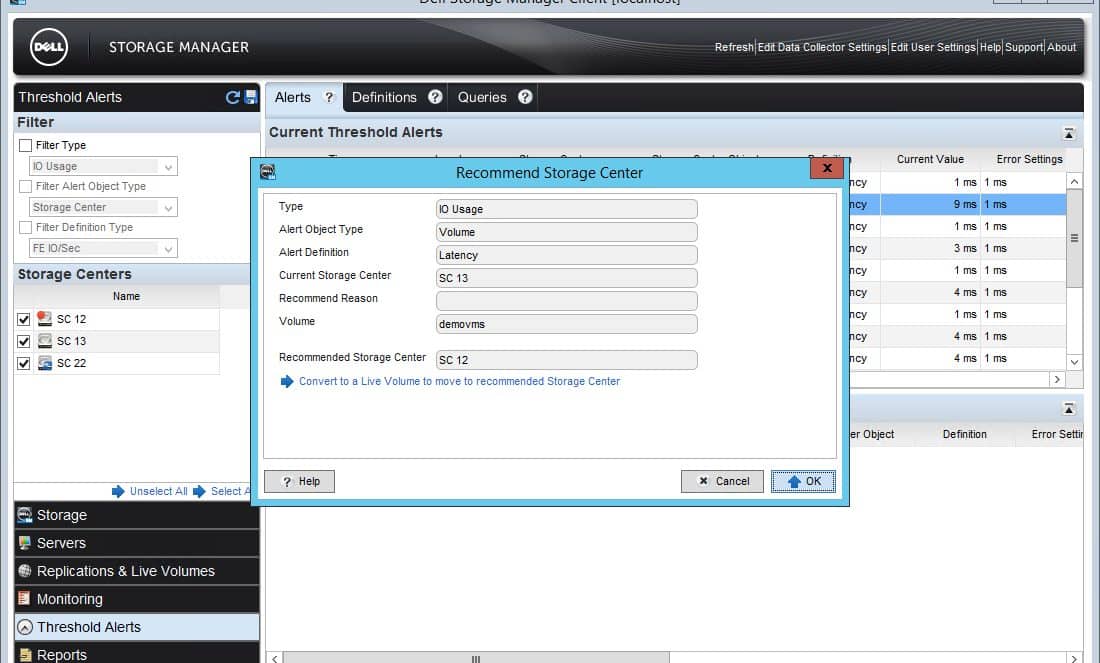Screen dimensions: 1100x663
Task: Open Edit Data Collector Settings
Action: point(822,47)
